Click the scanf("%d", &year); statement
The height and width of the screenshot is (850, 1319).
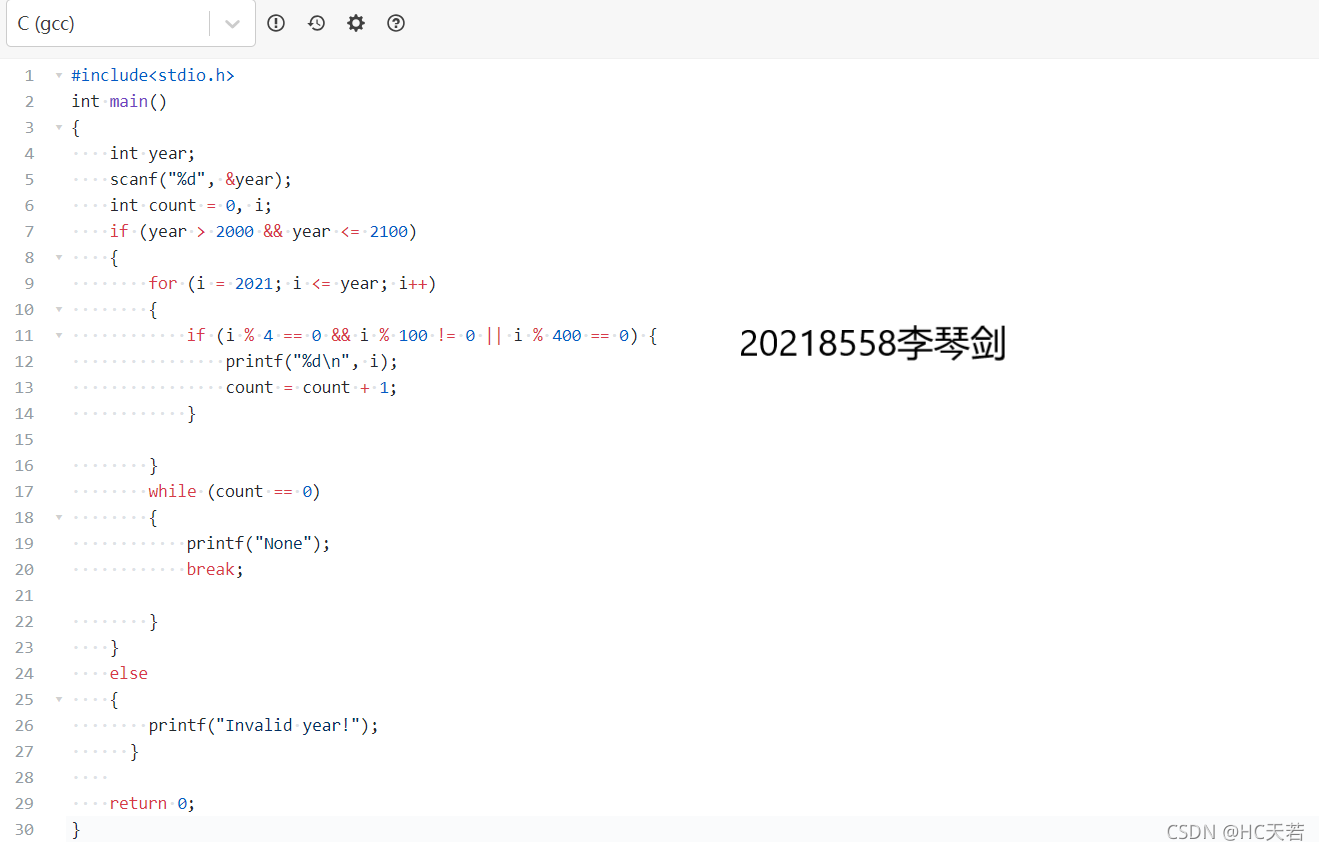[x=201, y=179]
